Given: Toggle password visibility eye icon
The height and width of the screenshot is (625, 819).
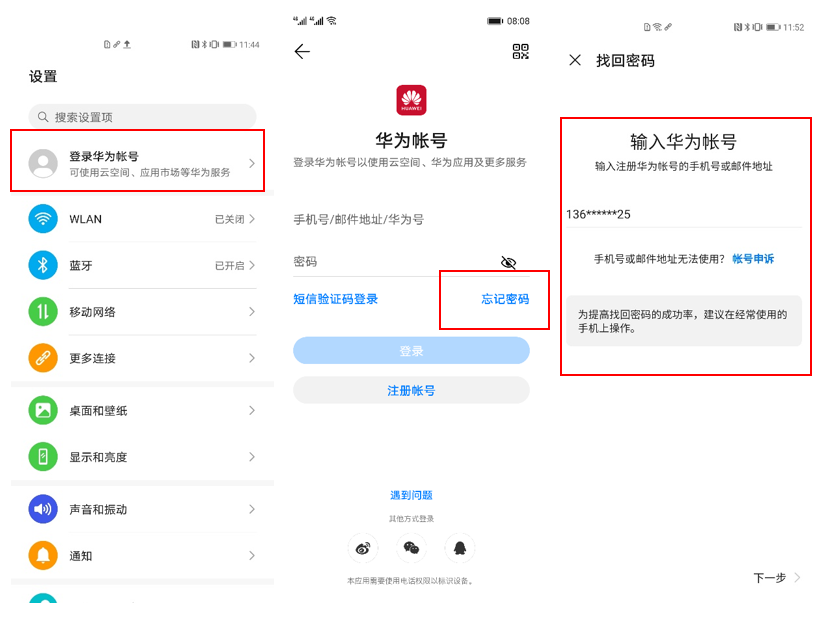Looking at the screenshot, I should pyautogui.click(x=508, y=262).
